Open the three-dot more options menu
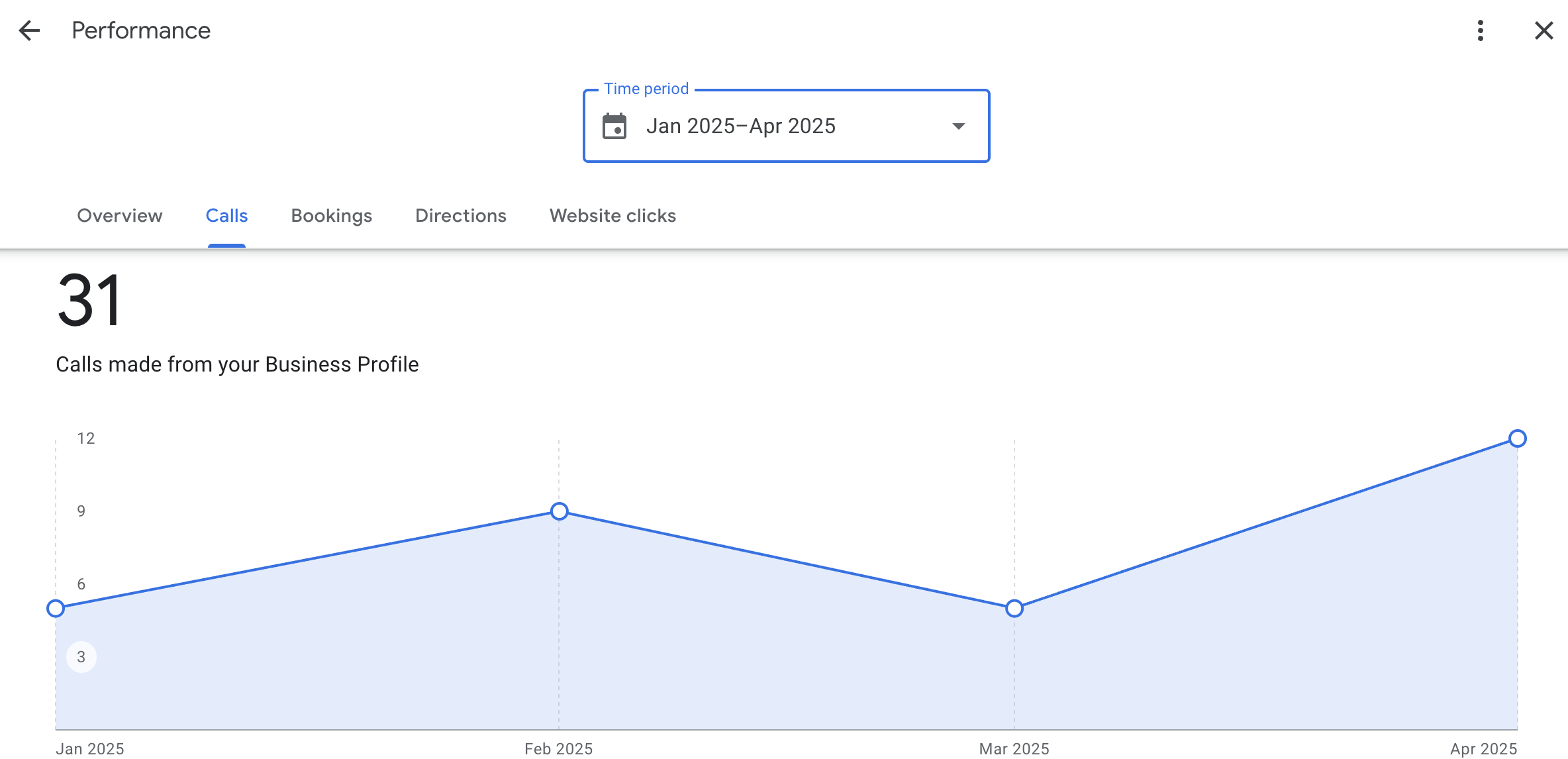 [x=1481, y=30]
